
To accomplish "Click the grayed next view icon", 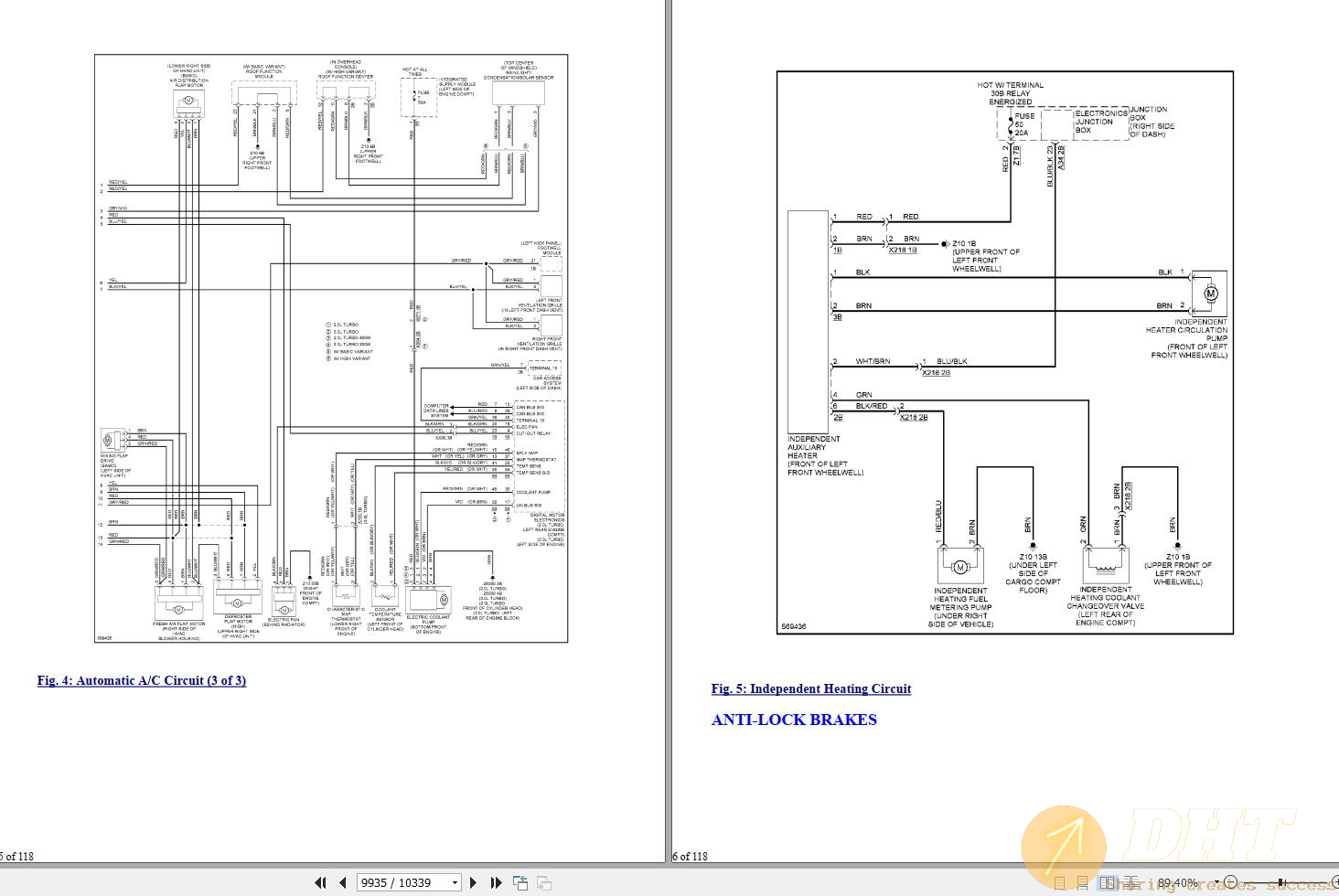I will (x=544, y=882).
